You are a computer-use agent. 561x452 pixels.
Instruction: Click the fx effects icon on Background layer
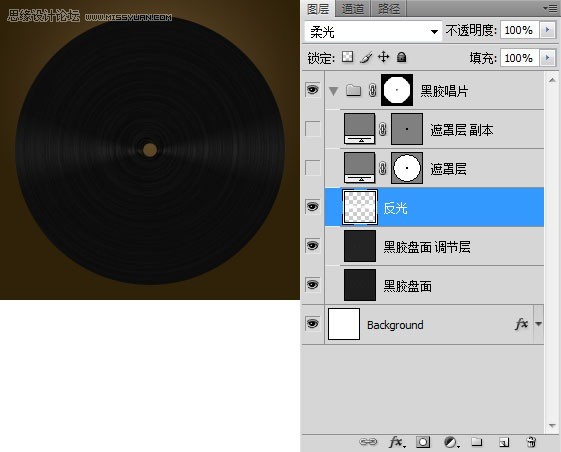coord(521,324)
